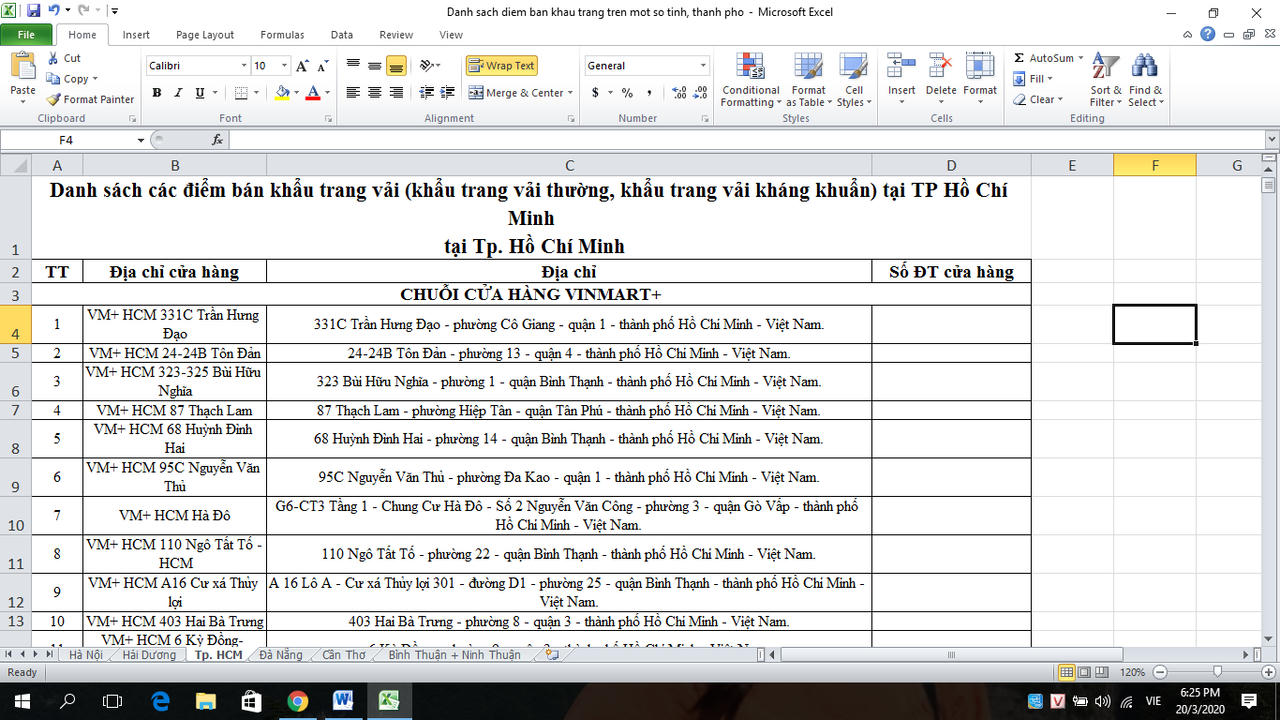Apply comma style number format

649,93
